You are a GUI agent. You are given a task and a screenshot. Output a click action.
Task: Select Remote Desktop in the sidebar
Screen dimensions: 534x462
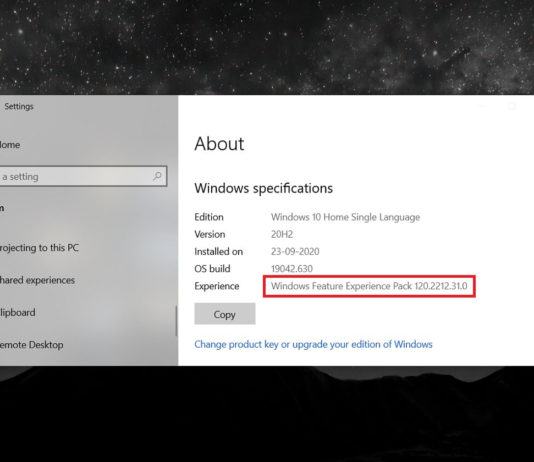[32, 345]
